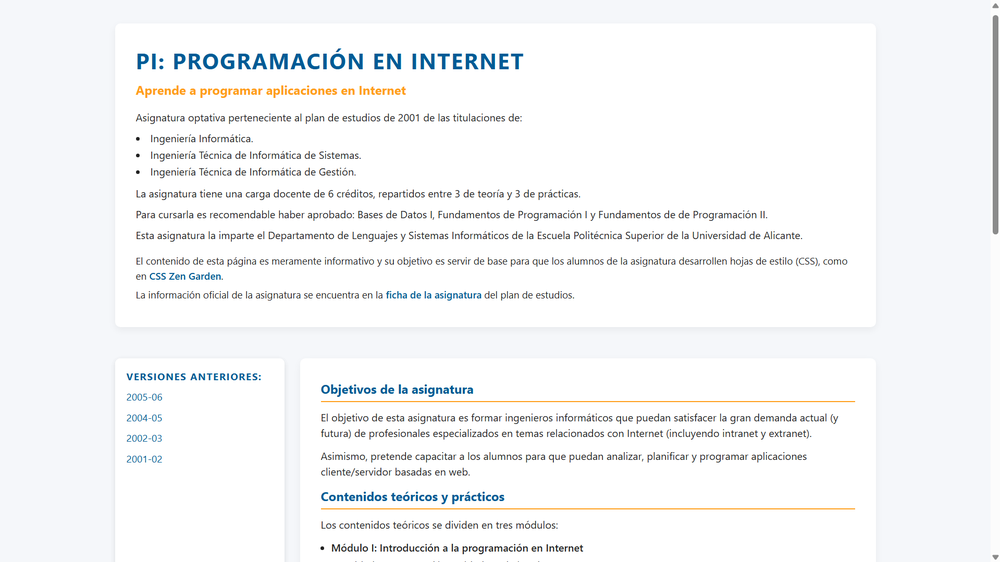
Task: Click the 'Contenidos teóricos y prácticos' heading
Action: (412, 497)
